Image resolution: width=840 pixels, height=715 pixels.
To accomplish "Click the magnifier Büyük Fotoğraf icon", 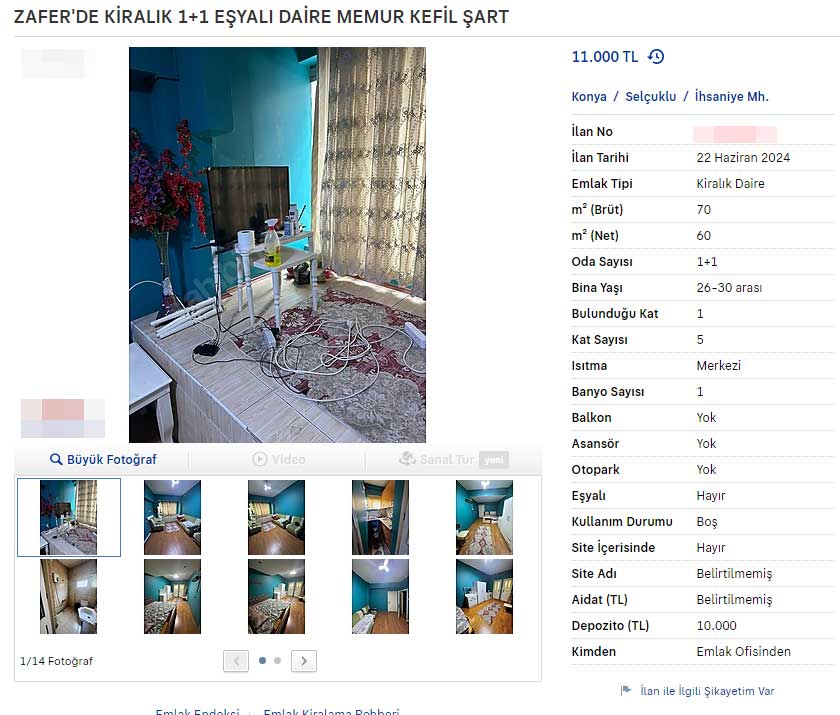I will click(x=56, y=460).
